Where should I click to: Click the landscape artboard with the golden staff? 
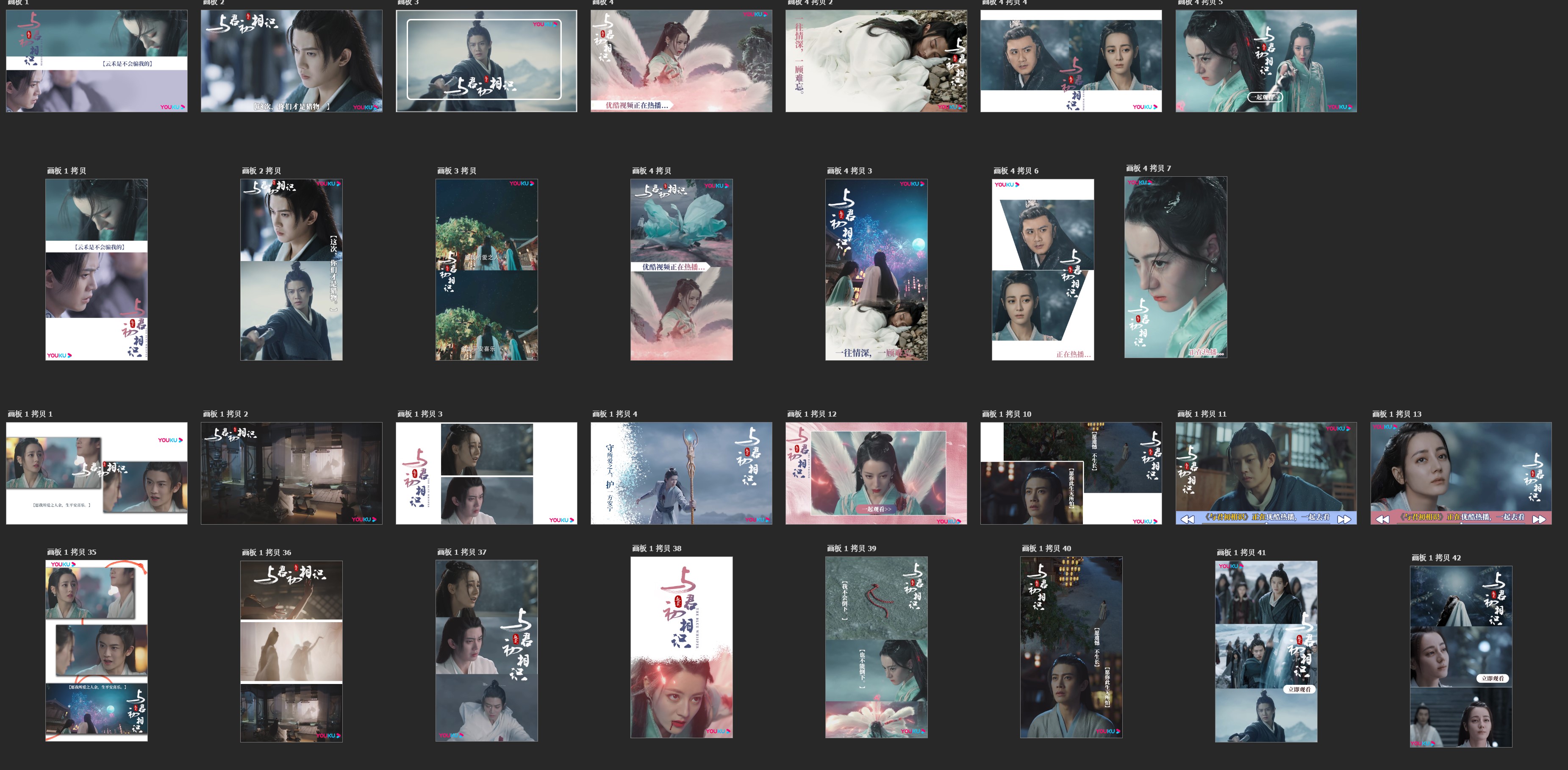coord(681,473)
